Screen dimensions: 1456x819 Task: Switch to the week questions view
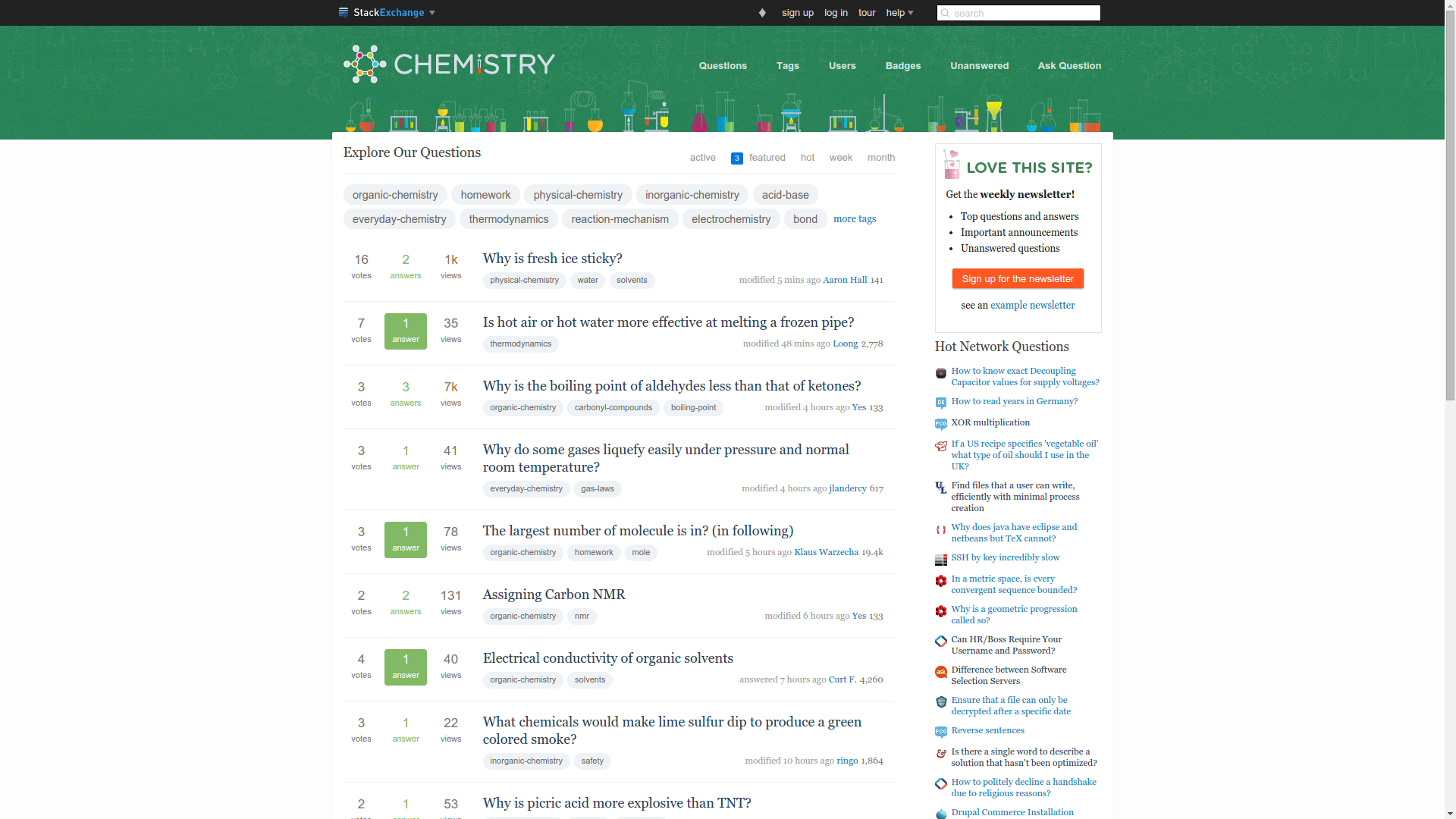[840, 157]
